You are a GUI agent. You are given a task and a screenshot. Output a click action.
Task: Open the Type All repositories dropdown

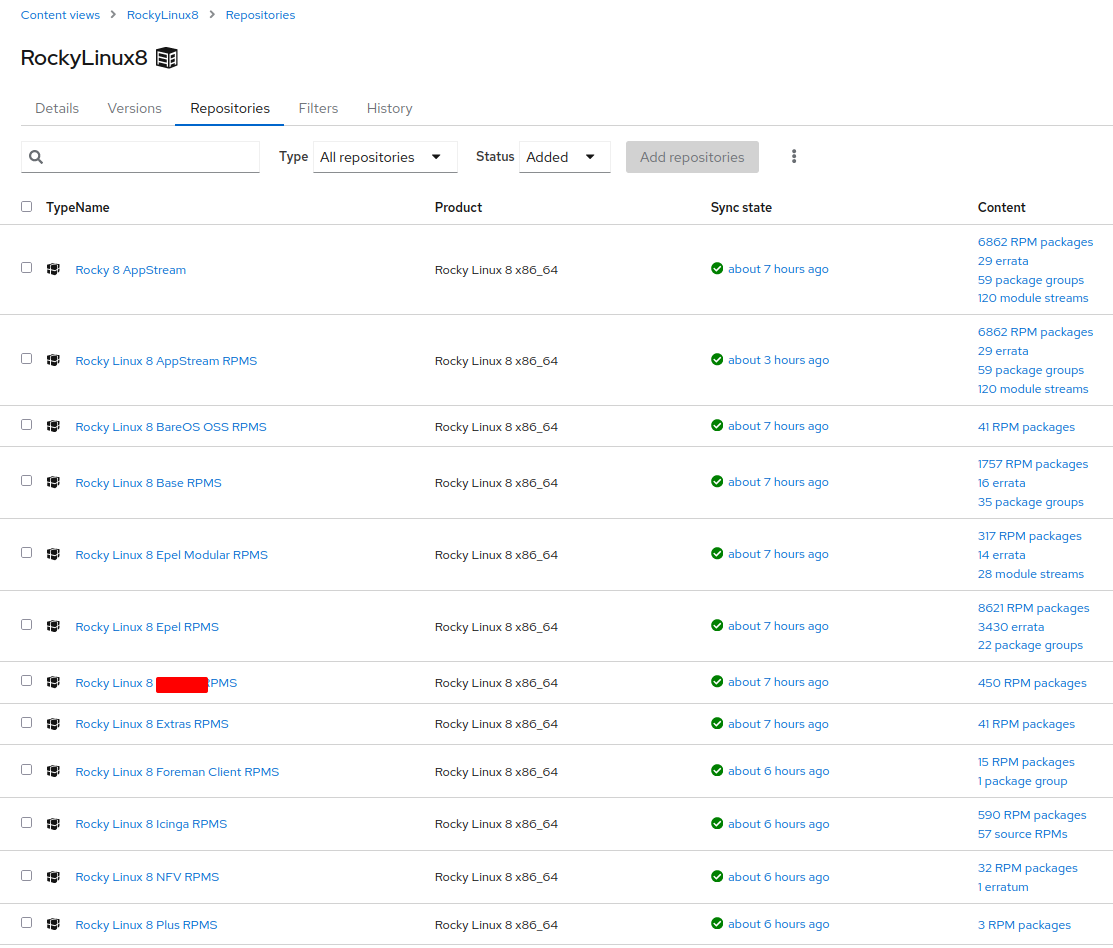point(385,157)
